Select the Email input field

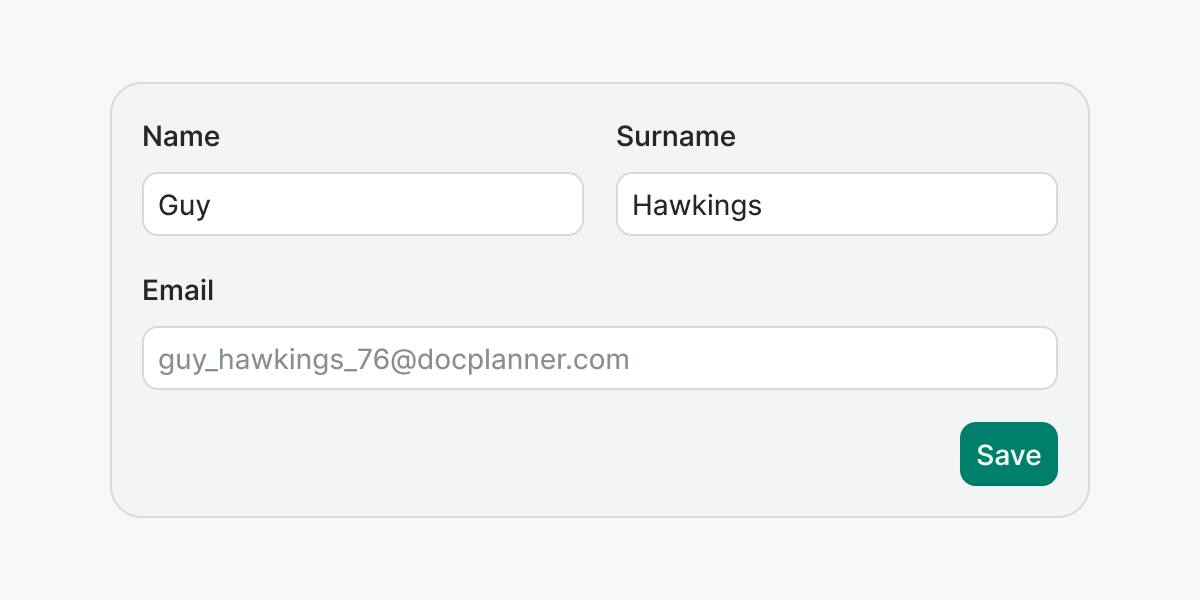(x=600, y=359)
